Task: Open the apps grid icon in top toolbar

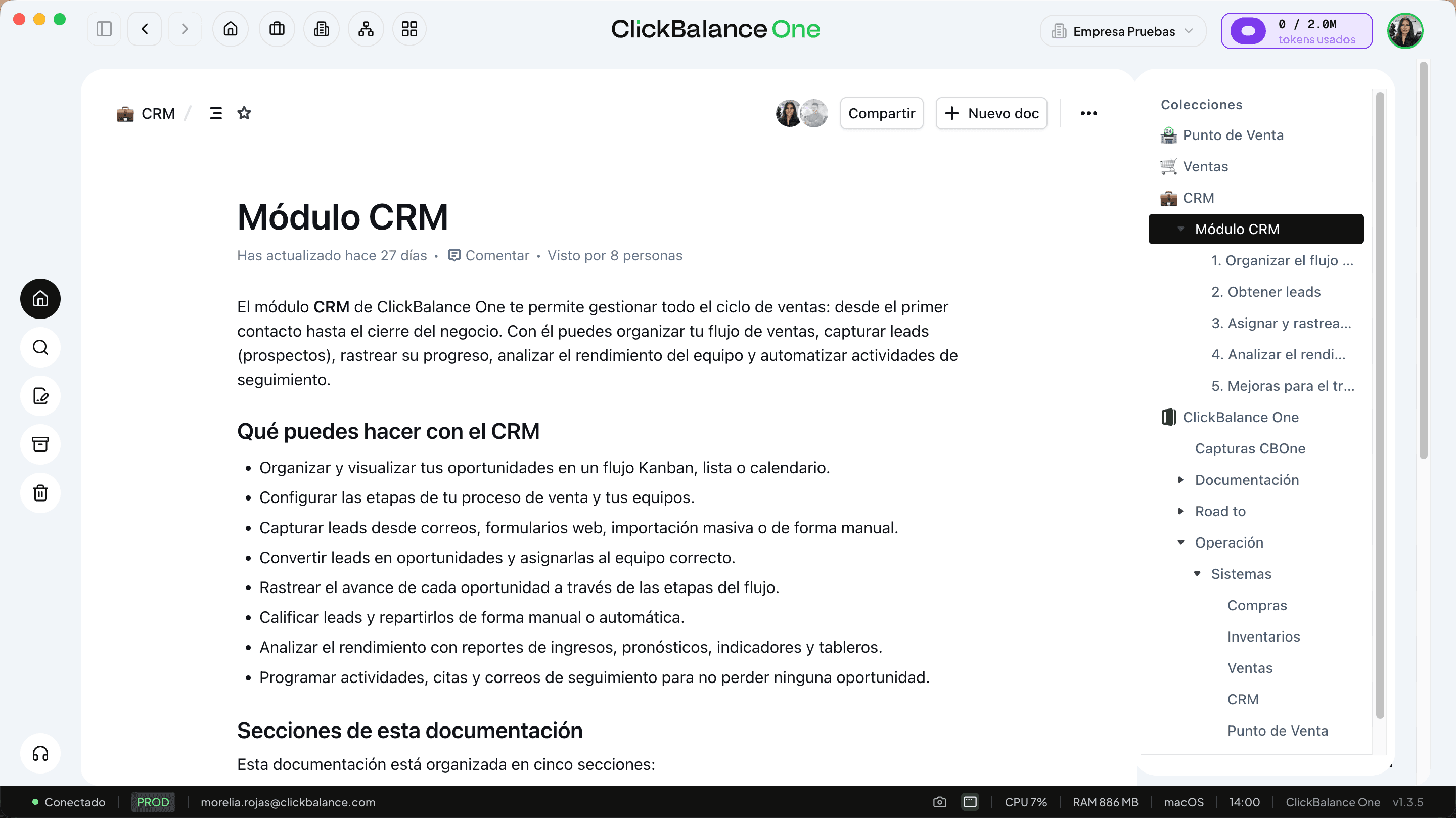Action: pyautogui.click(x=409, y=29)
